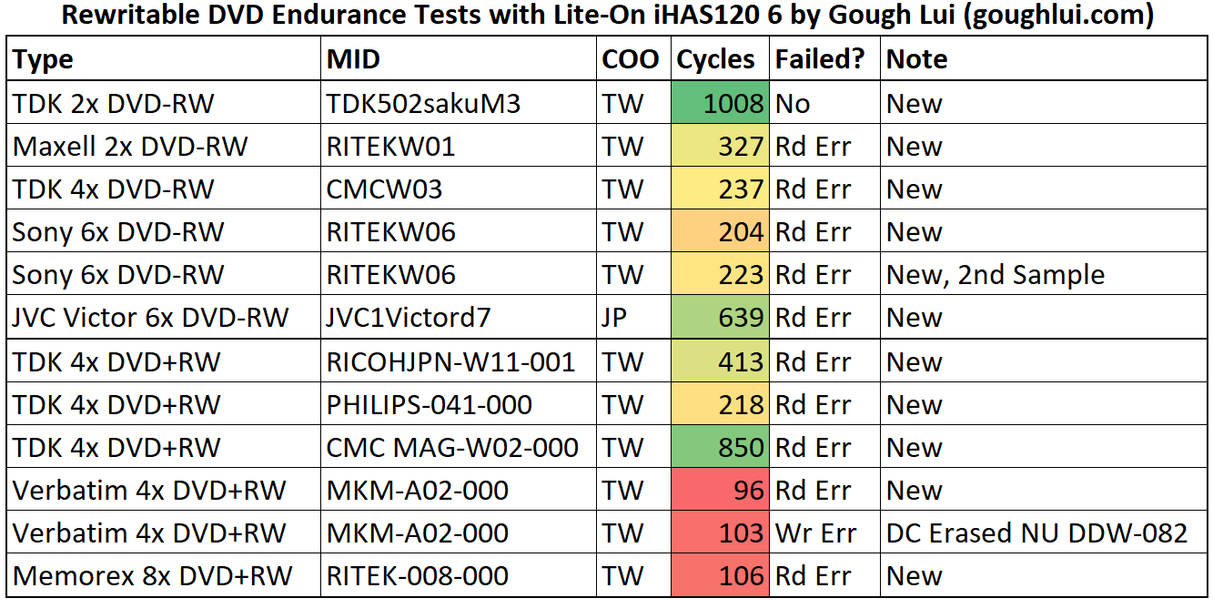Click the Cycles column header
This screenshot has height=600, width=1213.
(x=716, y=60)
